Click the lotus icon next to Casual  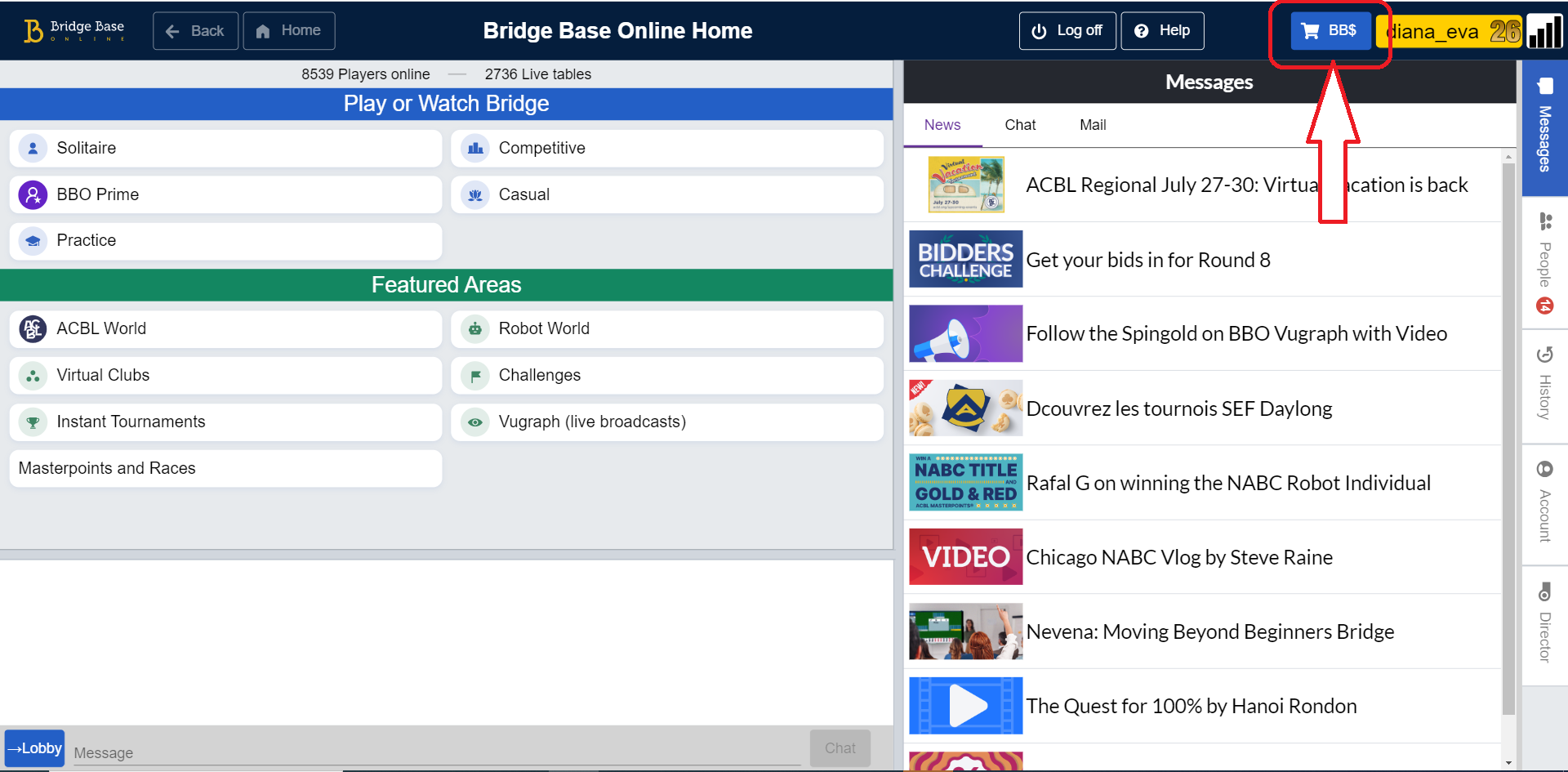pyautogui.click(x=474, y=194)
